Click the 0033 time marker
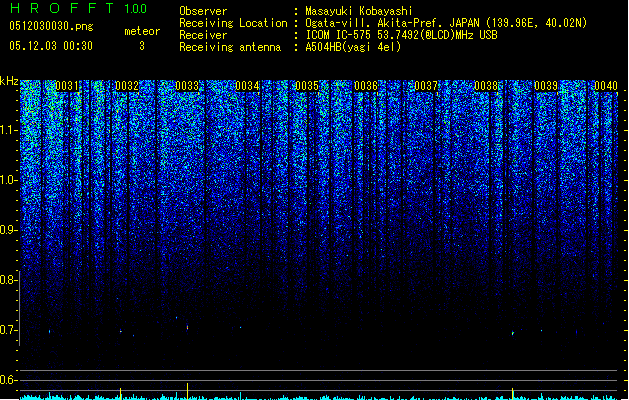Image resolution: width=629 pixels, height=400 pixels. (187, 86)
